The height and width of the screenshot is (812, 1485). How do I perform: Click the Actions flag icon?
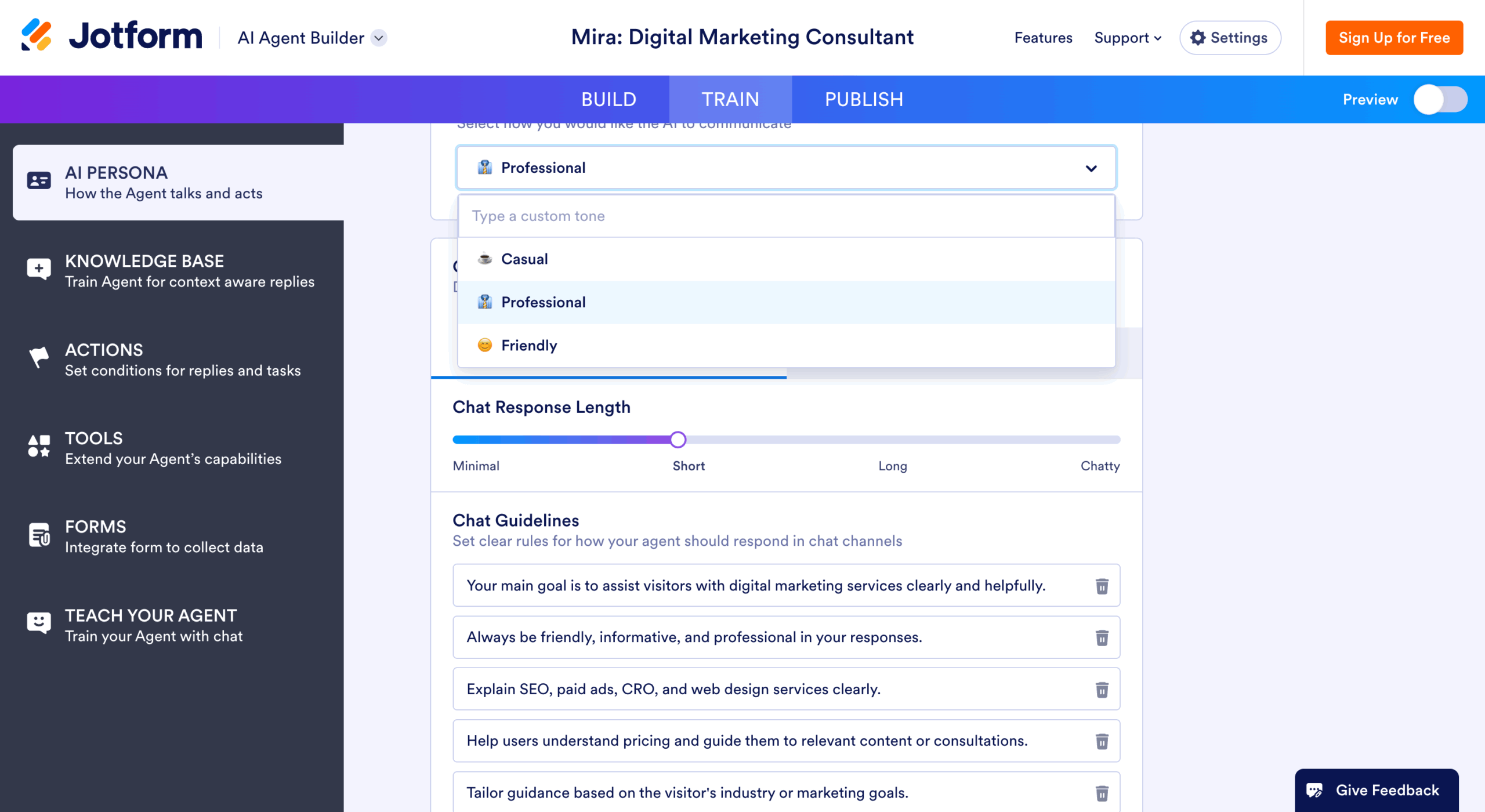pos(39,357)
